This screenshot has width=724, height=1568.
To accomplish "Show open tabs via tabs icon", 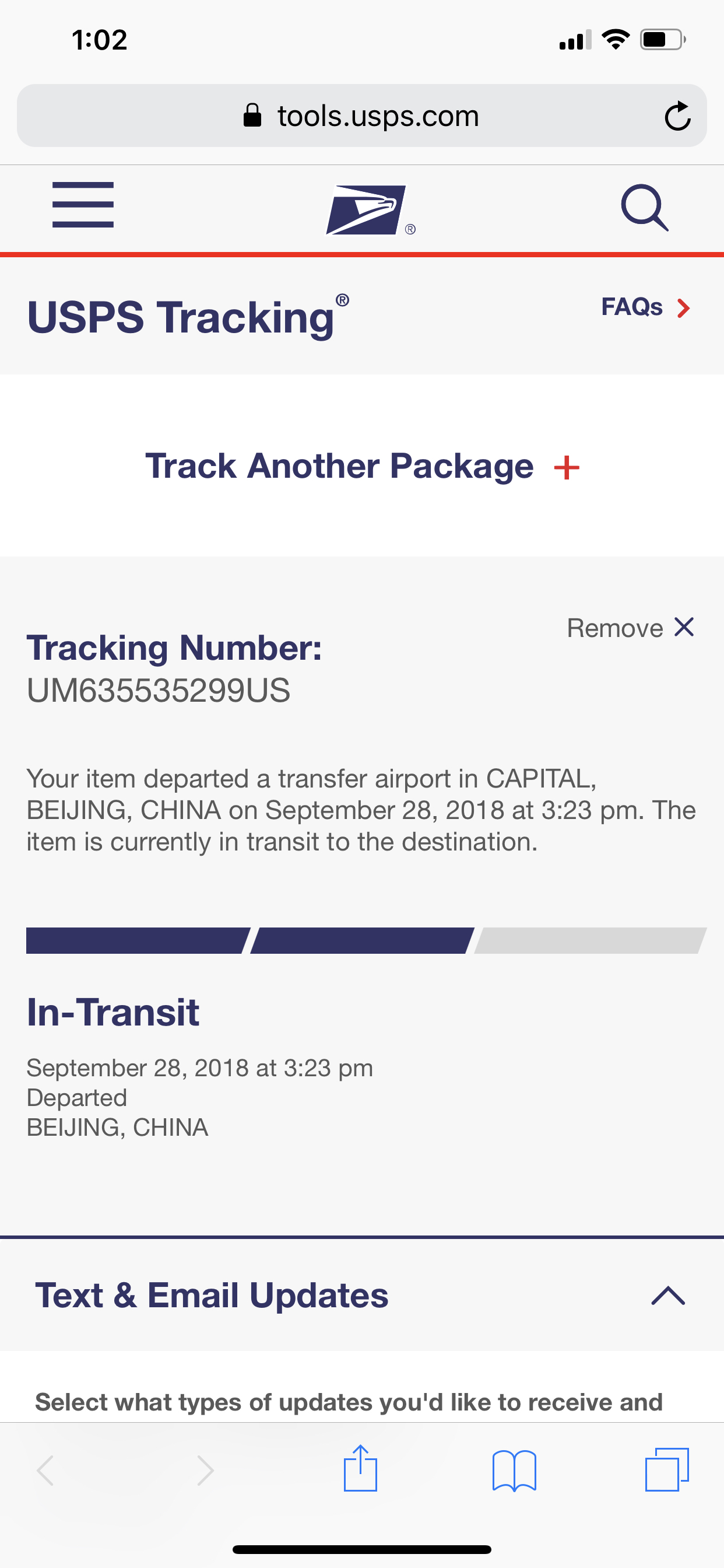I will [667, 1469].
